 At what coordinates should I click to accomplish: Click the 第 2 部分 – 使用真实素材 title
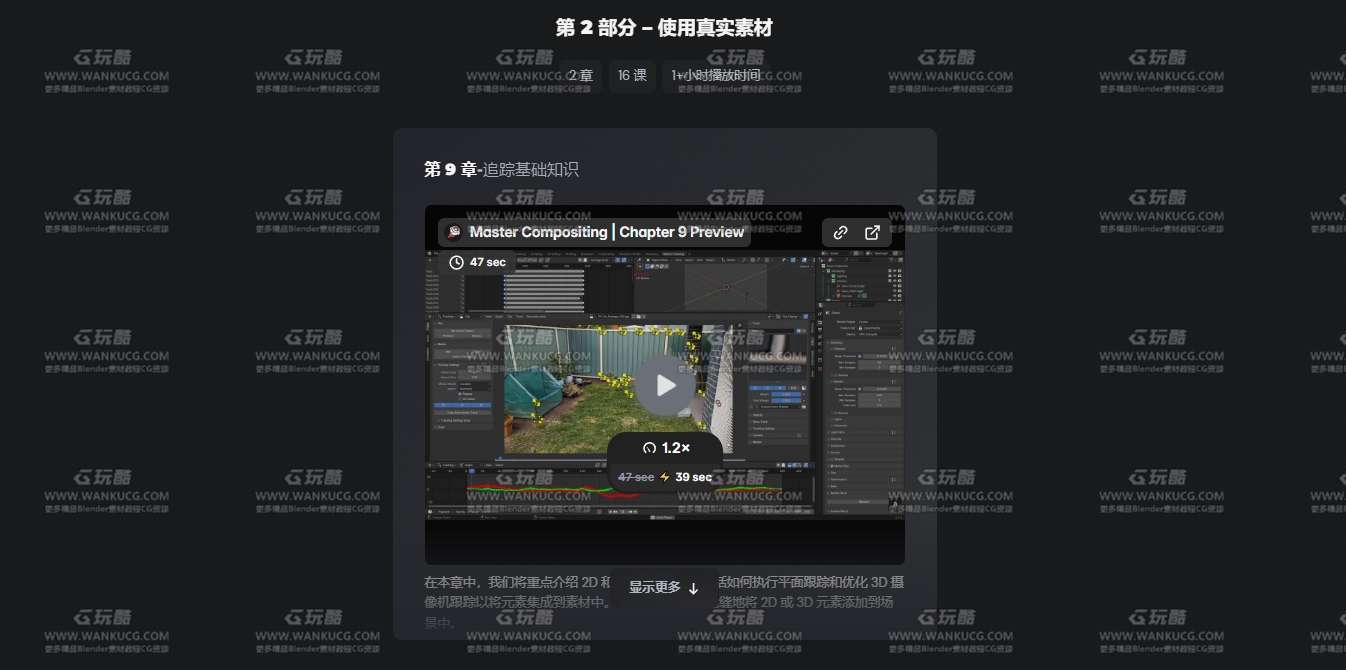pyautogui.click(x=664, y=28)
